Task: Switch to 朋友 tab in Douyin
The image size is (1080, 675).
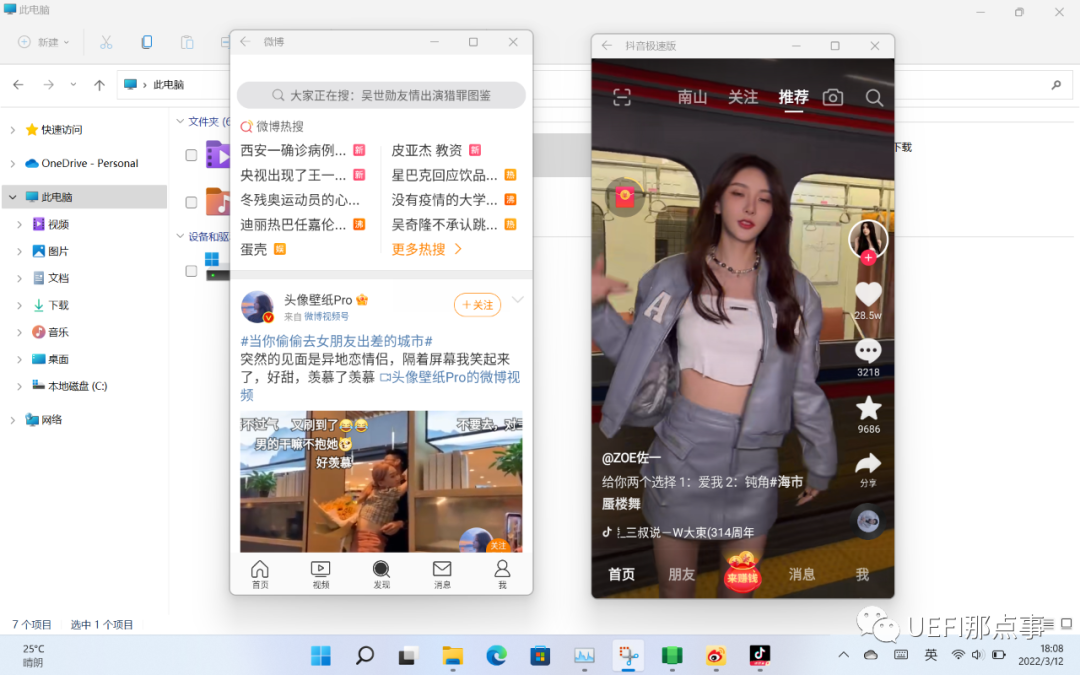Action: tap(681, 575)
